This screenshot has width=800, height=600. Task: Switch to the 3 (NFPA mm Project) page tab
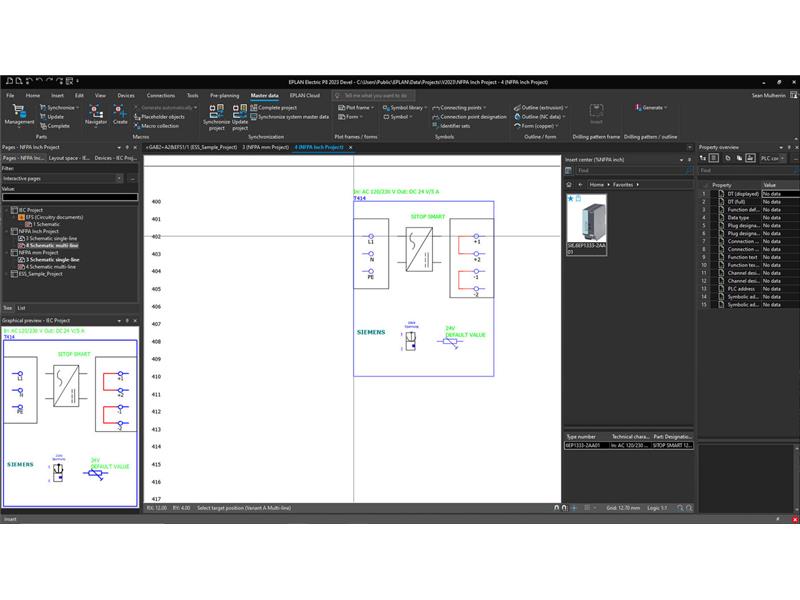point(265,147)
